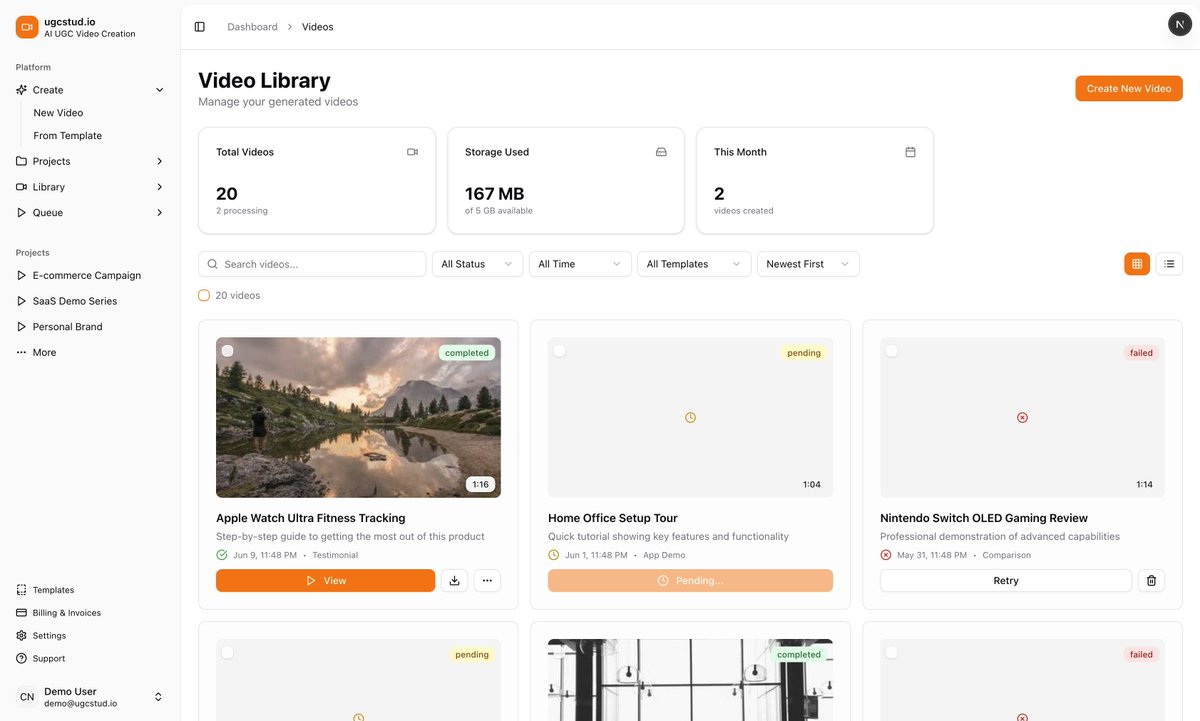Check the Nintendo Switch OLED video checkbox

coord(891,351)
